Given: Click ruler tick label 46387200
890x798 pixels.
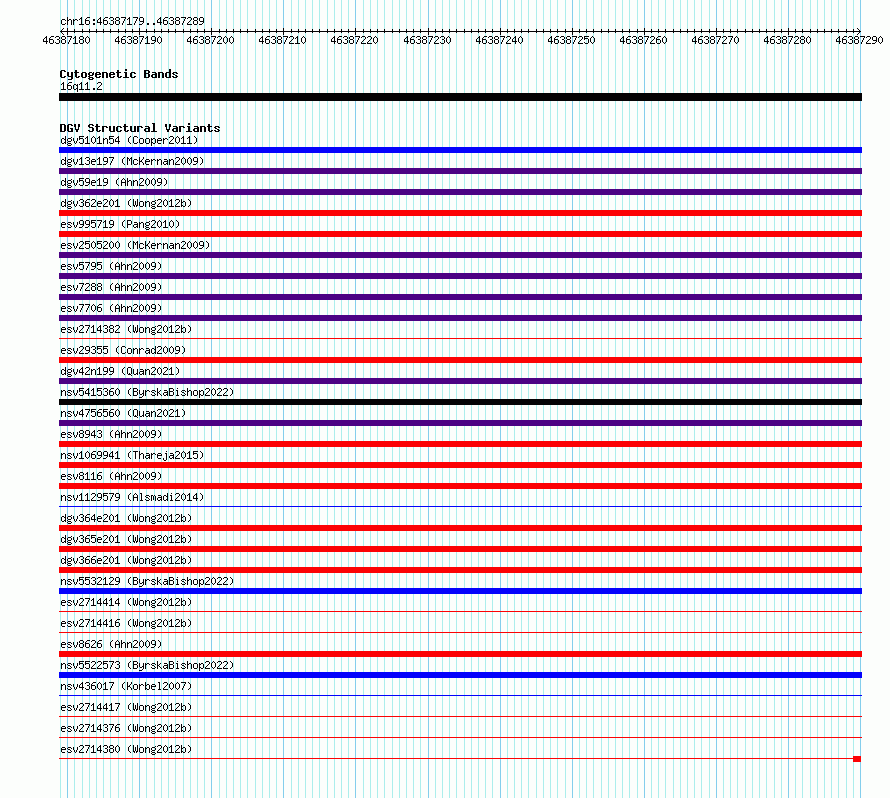Looking at the screenshot, I should click(x=211, y=40).
